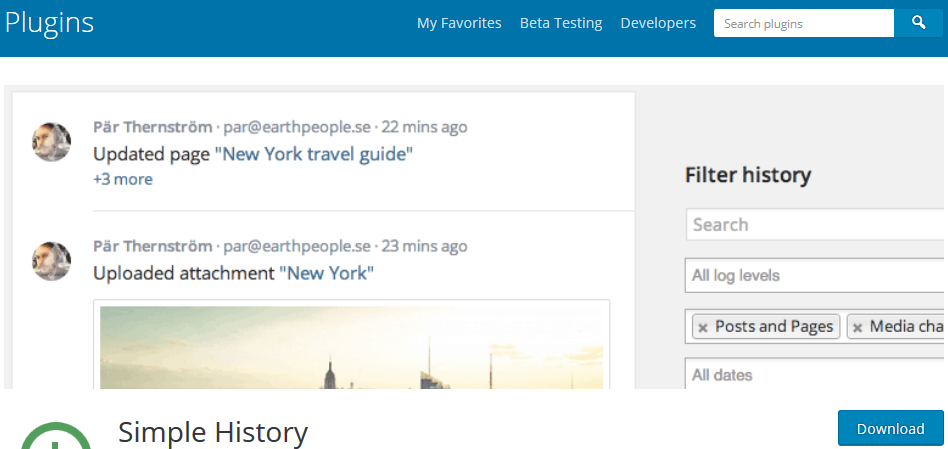This screenshot has width=948, height=449.
Task: Open the "New York" attachment link
Action: coord(326,273)
